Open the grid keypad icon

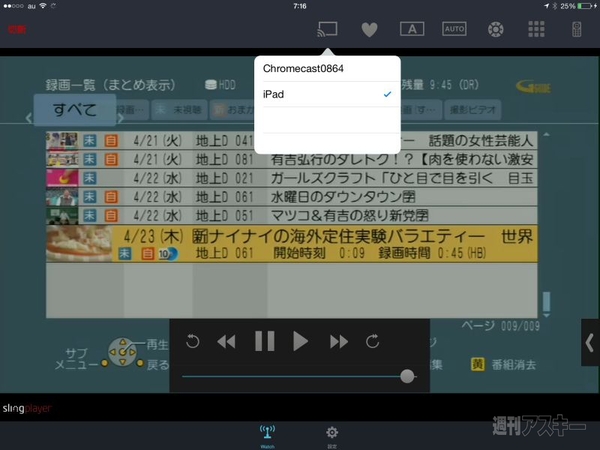point(536,29)
